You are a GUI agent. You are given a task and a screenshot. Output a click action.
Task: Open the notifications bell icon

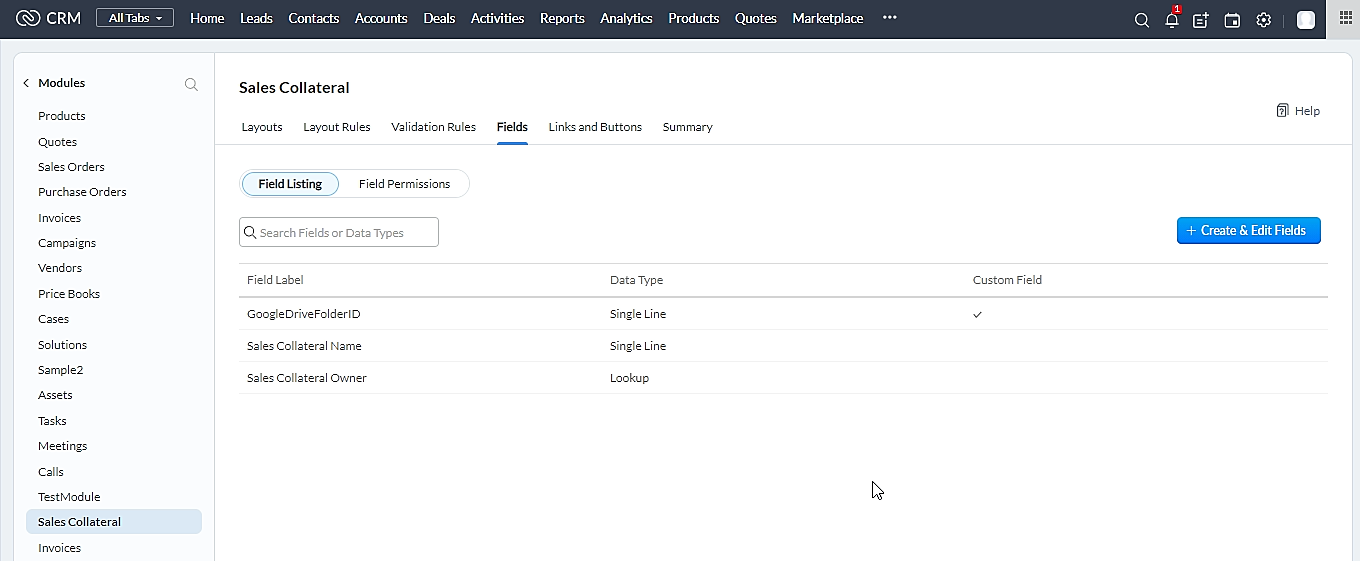click(x=1172, y=20)
